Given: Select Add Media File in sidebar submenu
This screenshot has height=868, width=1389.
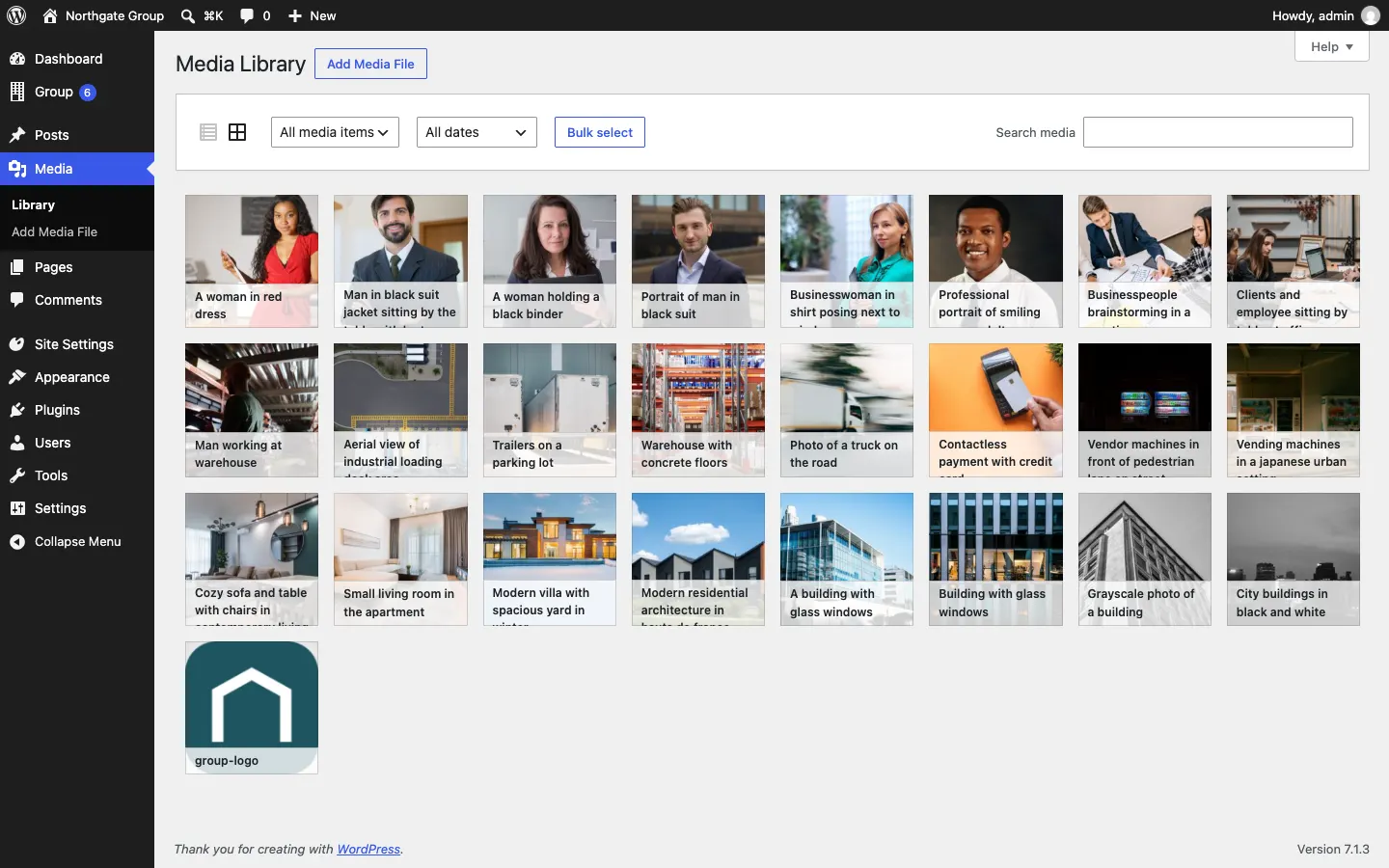Looking at the screenshot, I should 54,231.
